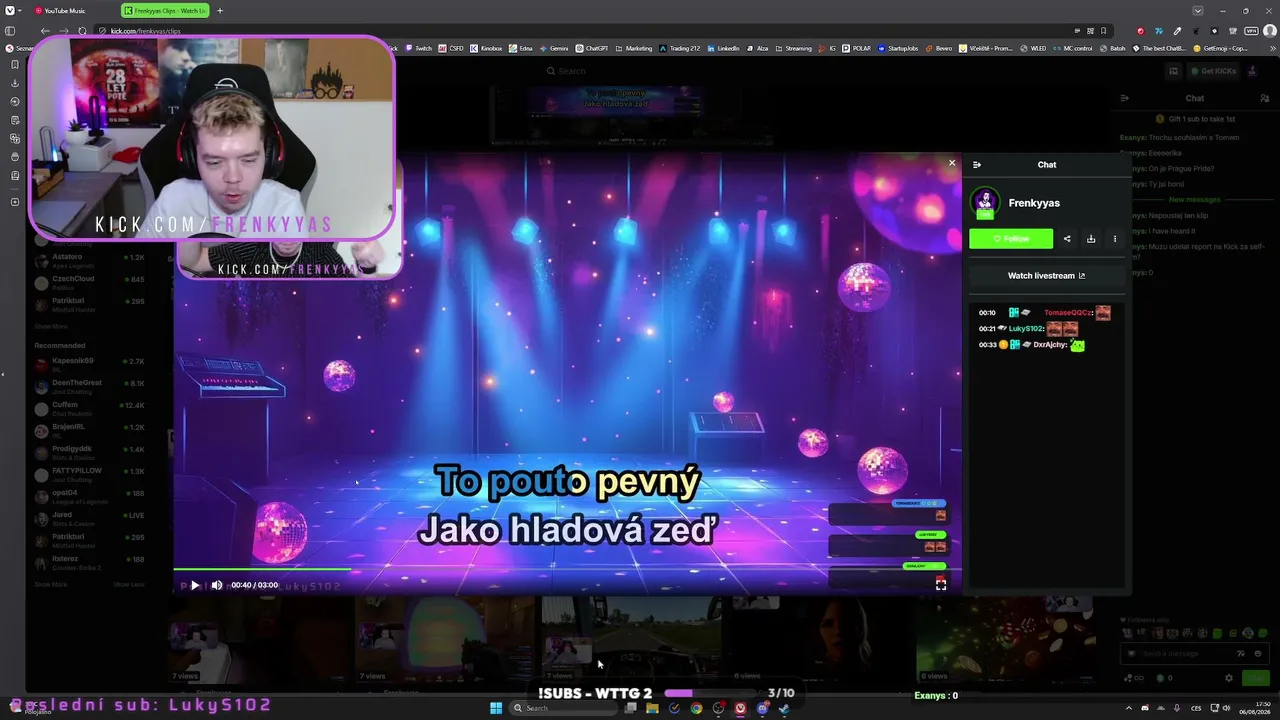The image size is (1280, 720).
Task: Switch to the YouTube Music browser tab
Action: pos(67,11)
